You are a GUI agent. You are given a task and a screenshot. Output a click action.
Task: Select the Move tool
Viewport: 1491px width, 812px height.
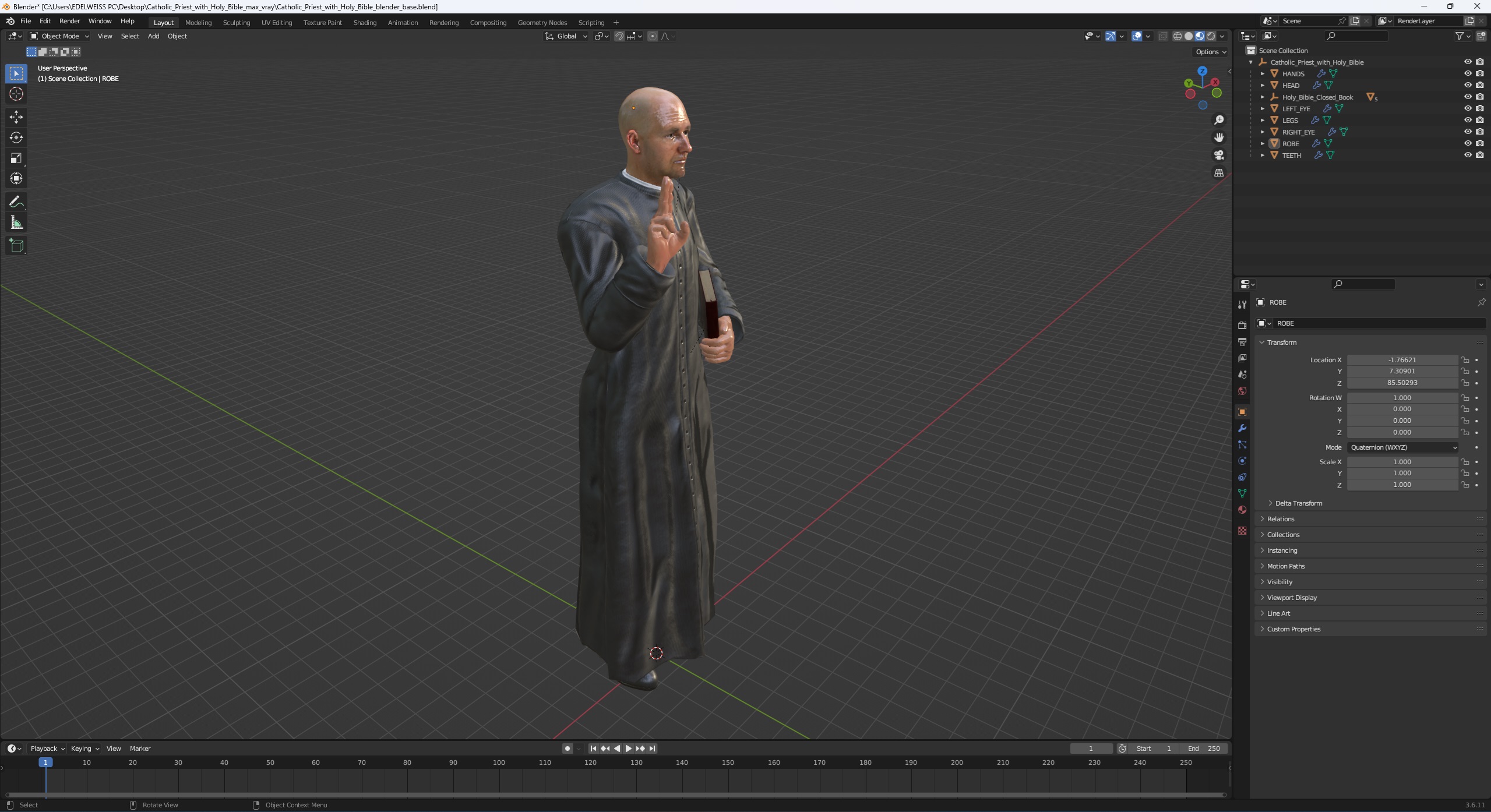point(16,117)
